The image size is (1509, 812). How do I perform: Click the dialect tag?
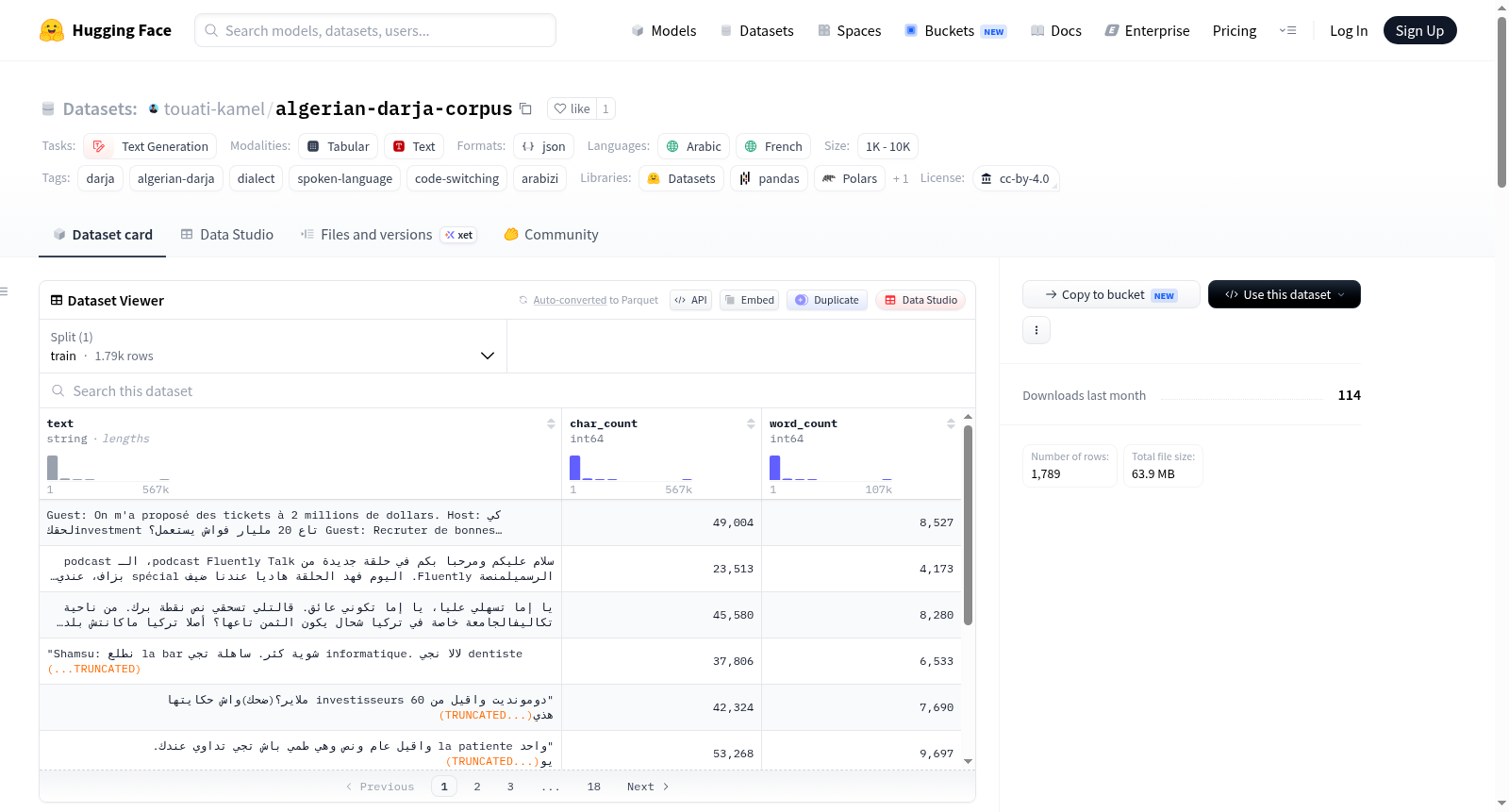click(257, 178)
